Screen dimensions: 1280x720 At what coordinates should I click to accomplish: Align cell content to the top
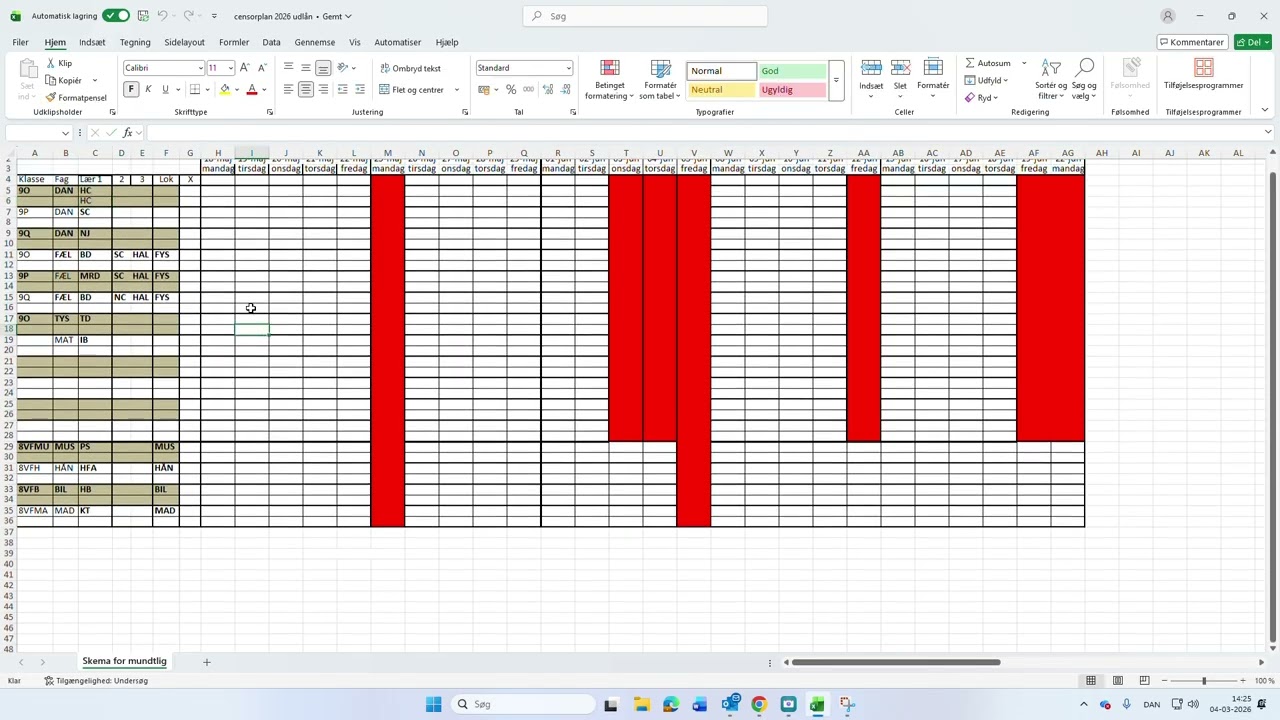(x=288, y=68)
